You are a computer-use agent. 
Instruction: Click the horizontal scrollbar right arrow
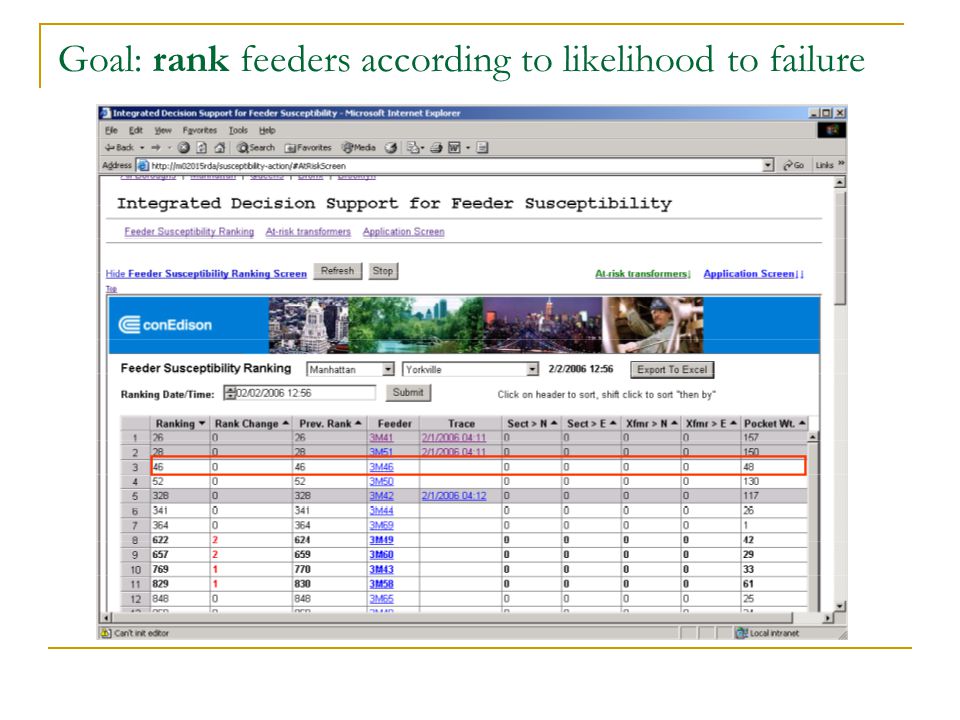pyautogui.click(x=828, y=618)
